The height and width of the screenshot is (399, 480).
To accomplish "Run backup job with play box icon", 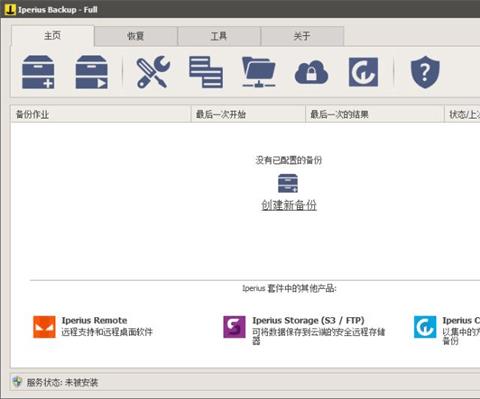I will 91,72.
